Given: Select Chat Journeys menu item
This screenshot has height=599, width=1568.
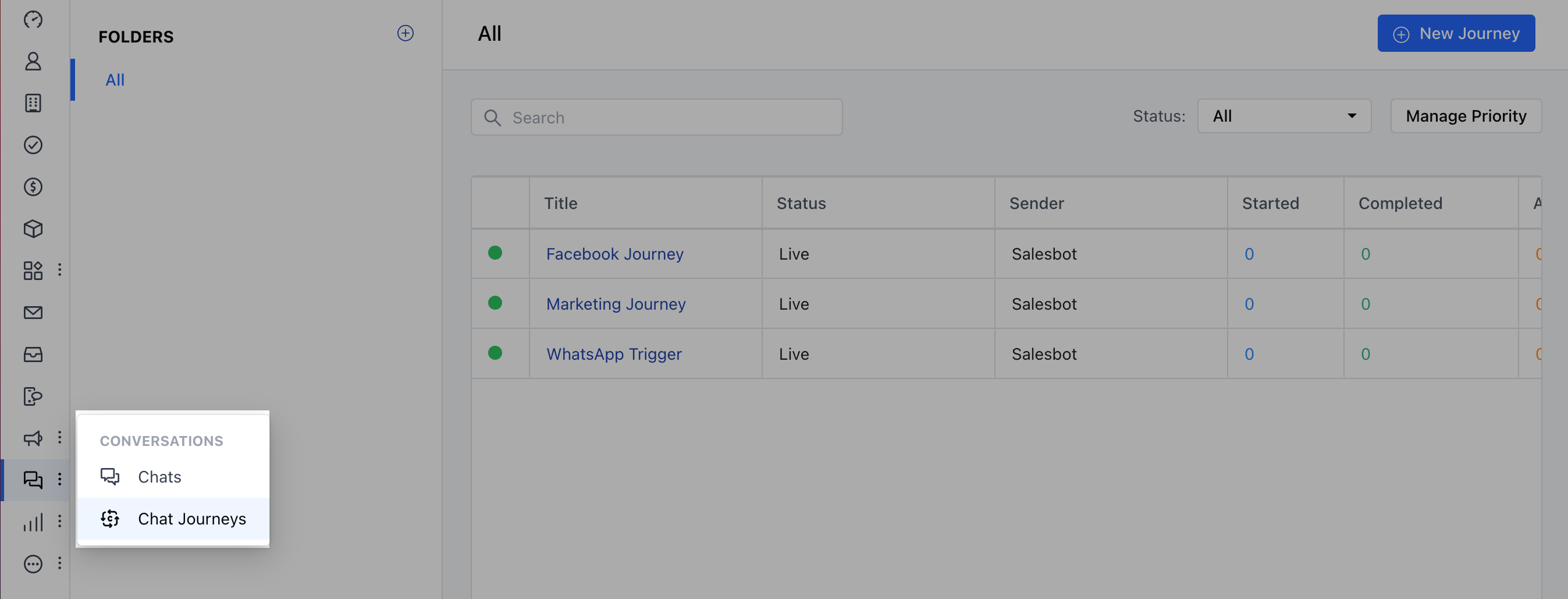Looking at the screenshot, I should [x=192, y=519].
